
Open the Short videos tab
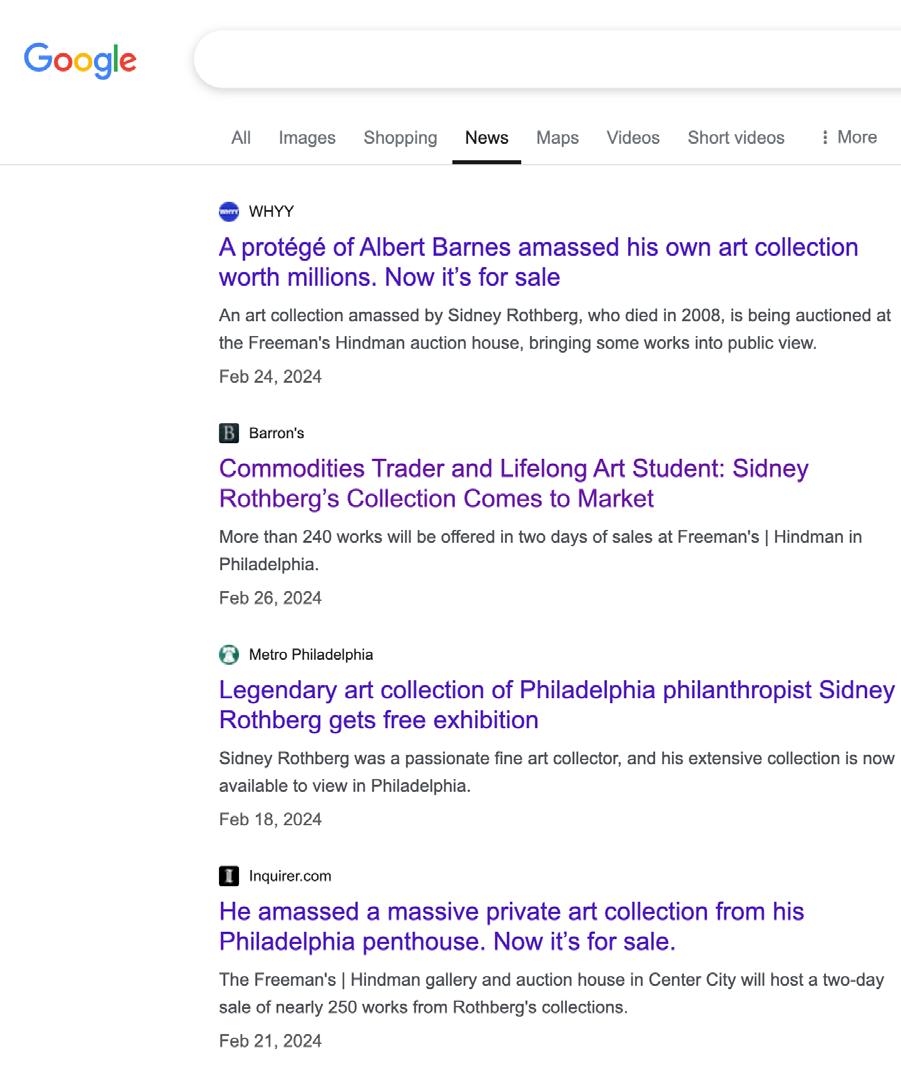click(x=736, y=138)
